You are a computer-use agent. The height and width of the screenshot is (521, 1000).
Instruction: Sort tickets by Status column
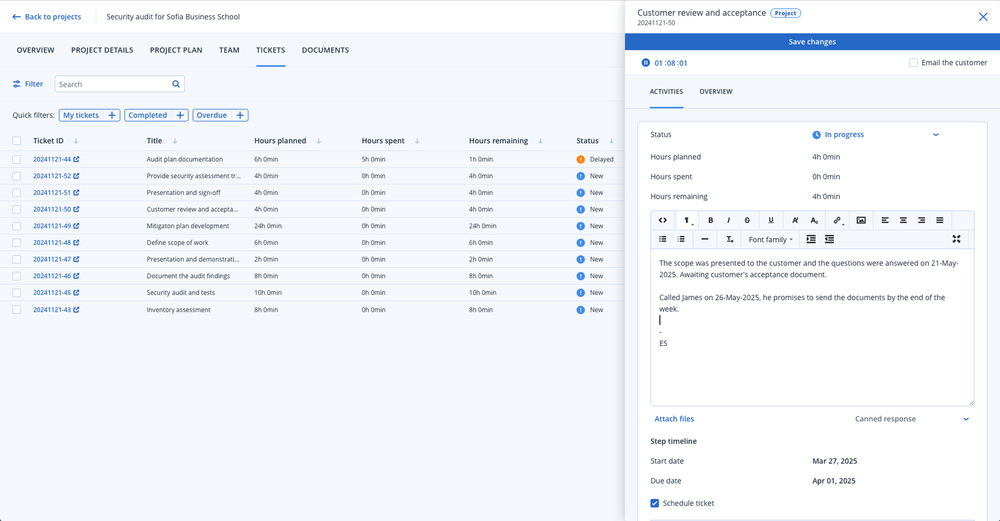tap(611, 141)
